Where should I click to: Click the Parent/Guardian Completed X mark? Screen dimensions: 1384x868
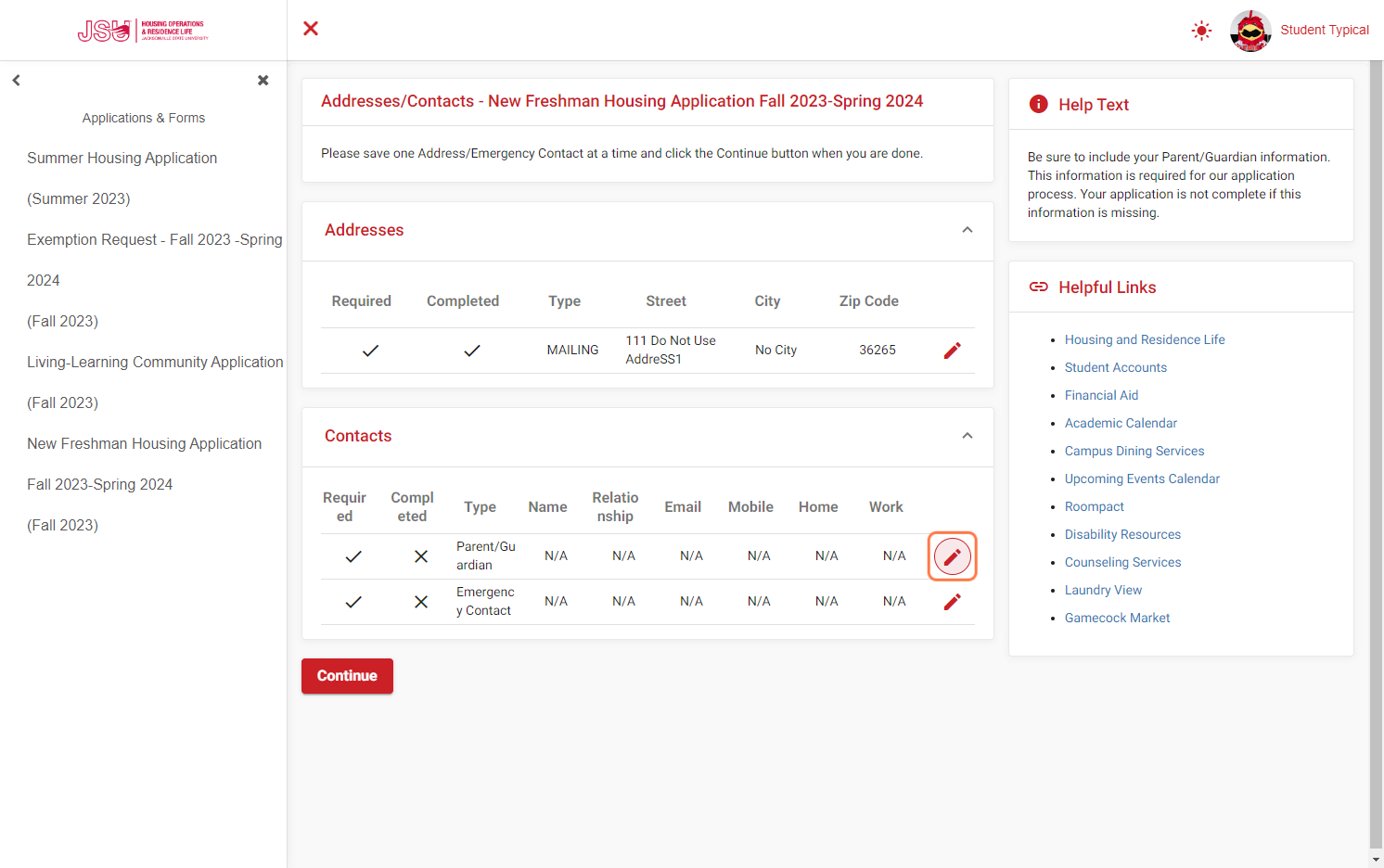click(x=421, y=556)
